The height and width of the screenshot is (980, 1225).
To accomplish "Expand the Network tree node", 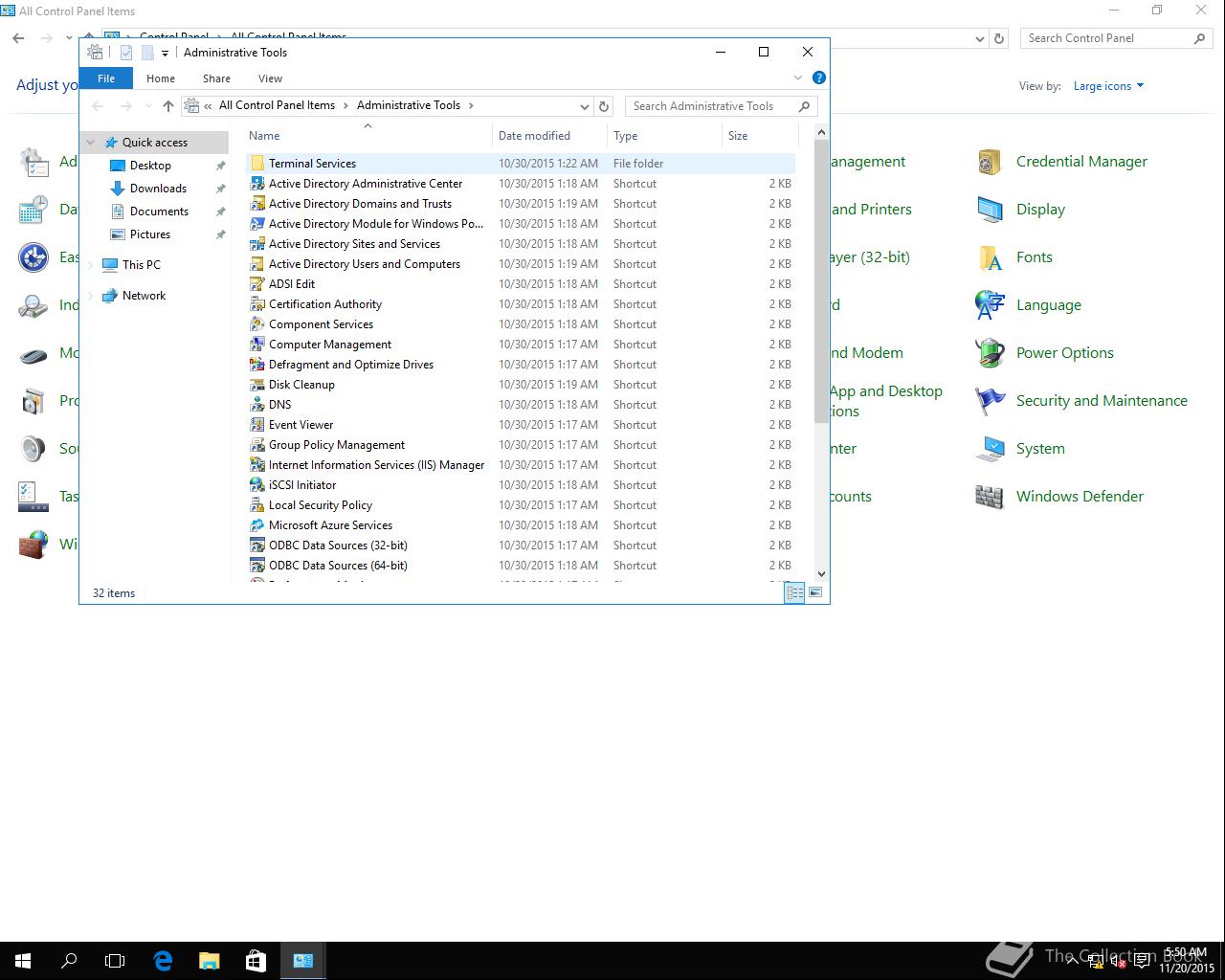I will coord(91,296).
